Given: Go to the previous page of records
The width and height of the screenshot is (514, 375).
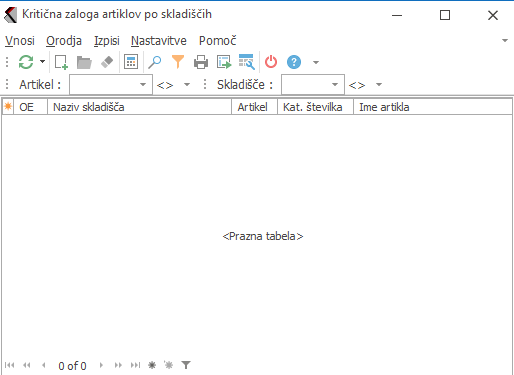Looking at the screenshot, I should point(27,365).
